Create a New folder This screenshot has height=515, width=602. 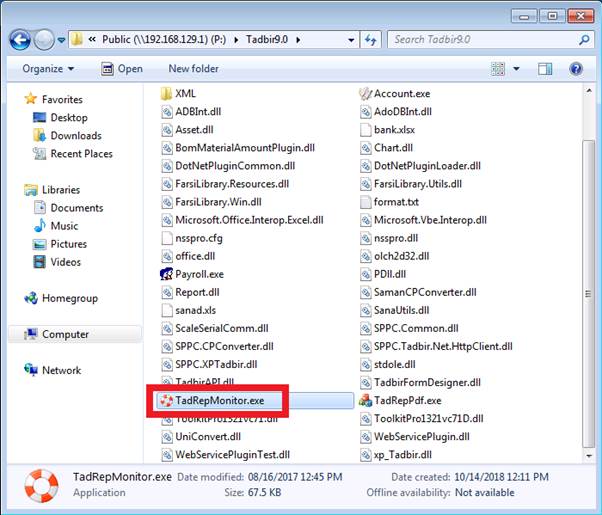[194, 69]
